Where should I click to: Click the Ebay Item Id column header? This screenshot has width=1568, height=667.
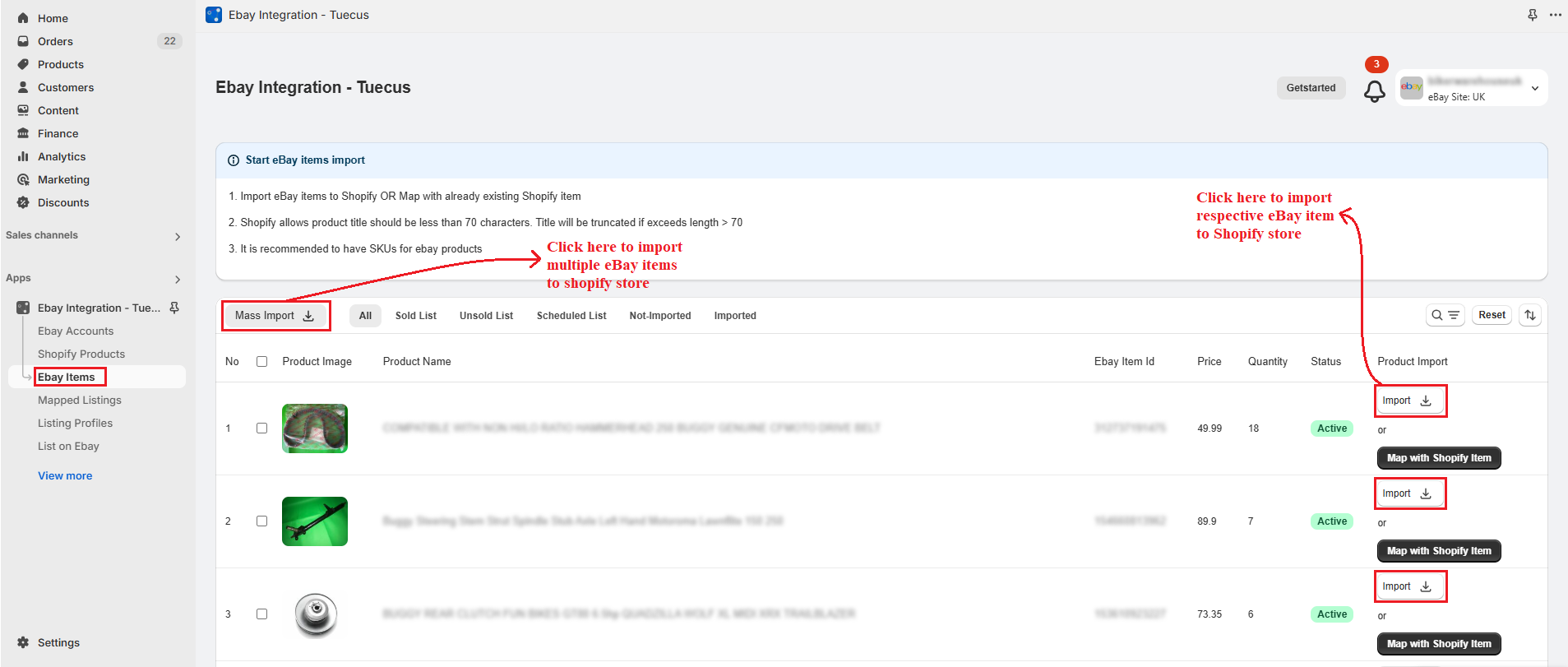click(1124, 361)
